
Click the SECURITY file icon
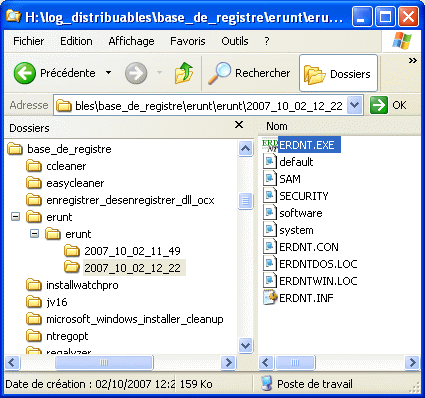pyautogui.click(x=270, y=196)
